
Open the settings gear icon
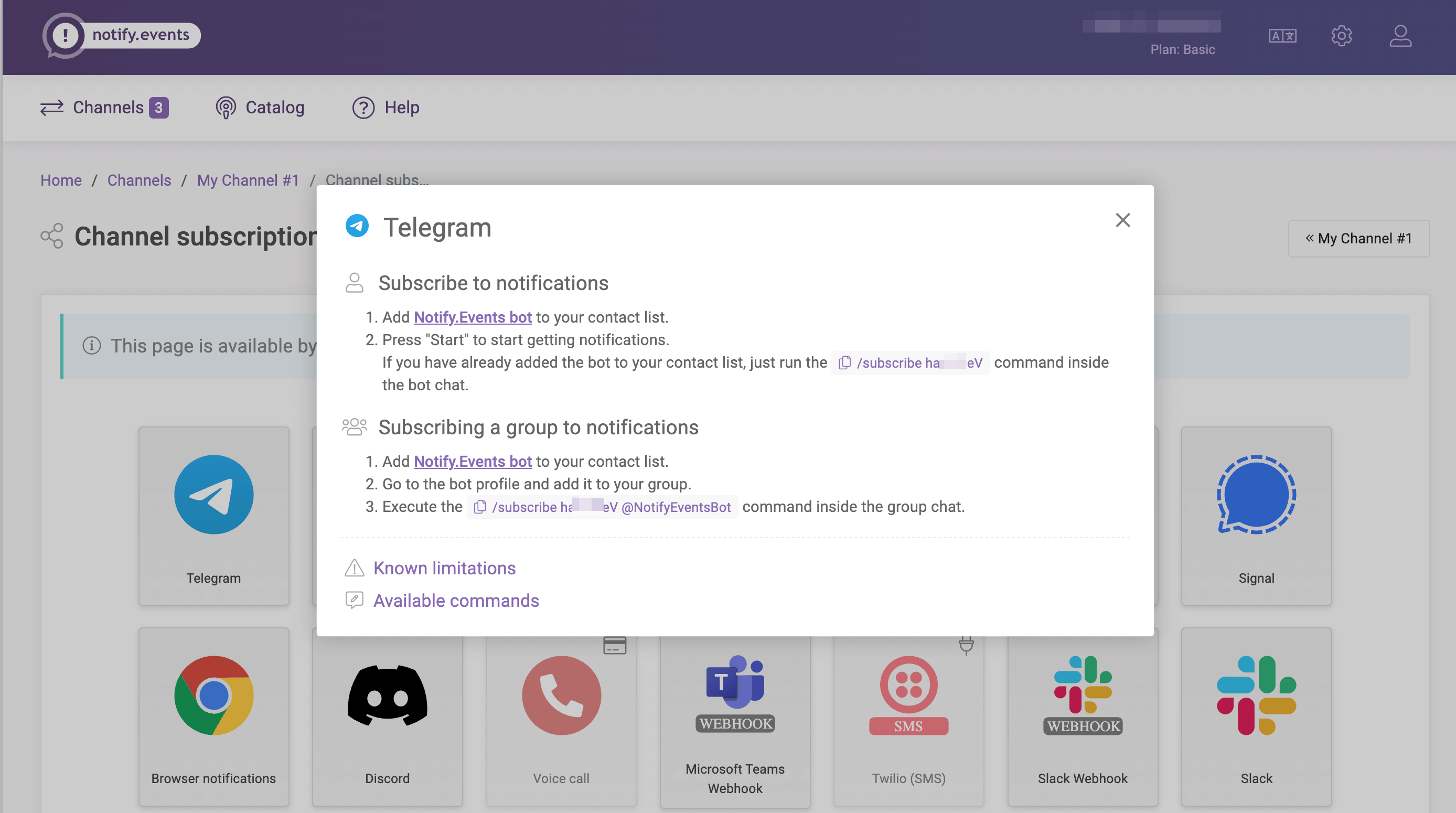(1341, 36)
